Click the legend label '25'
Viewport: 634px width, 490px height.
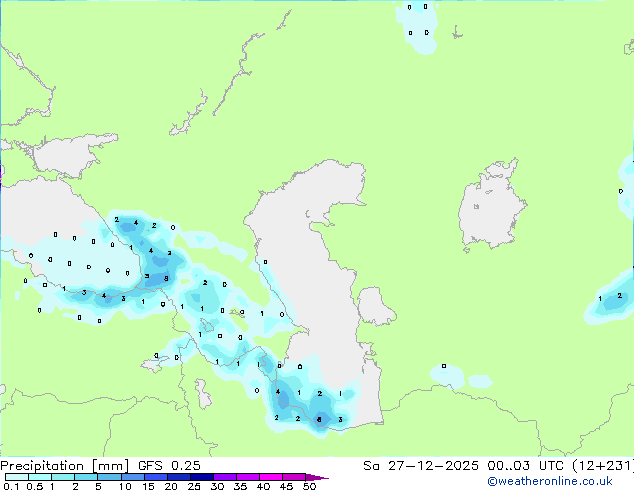pos(194,486)
